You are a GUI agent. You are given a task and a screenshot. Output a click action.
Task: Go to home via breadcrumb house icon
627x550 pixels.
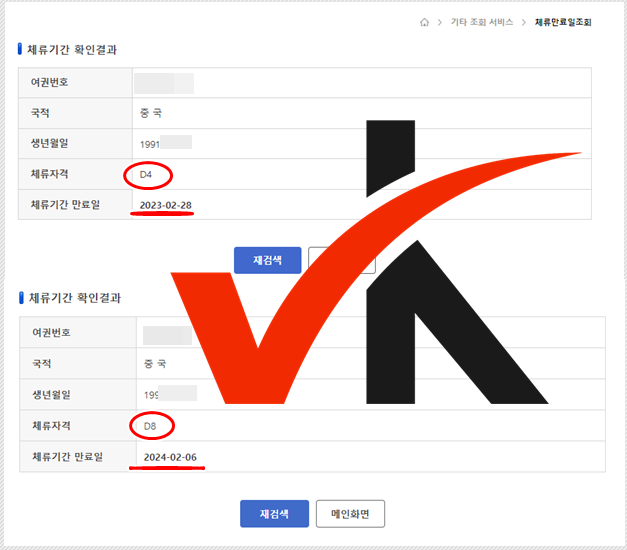point(424,22)
